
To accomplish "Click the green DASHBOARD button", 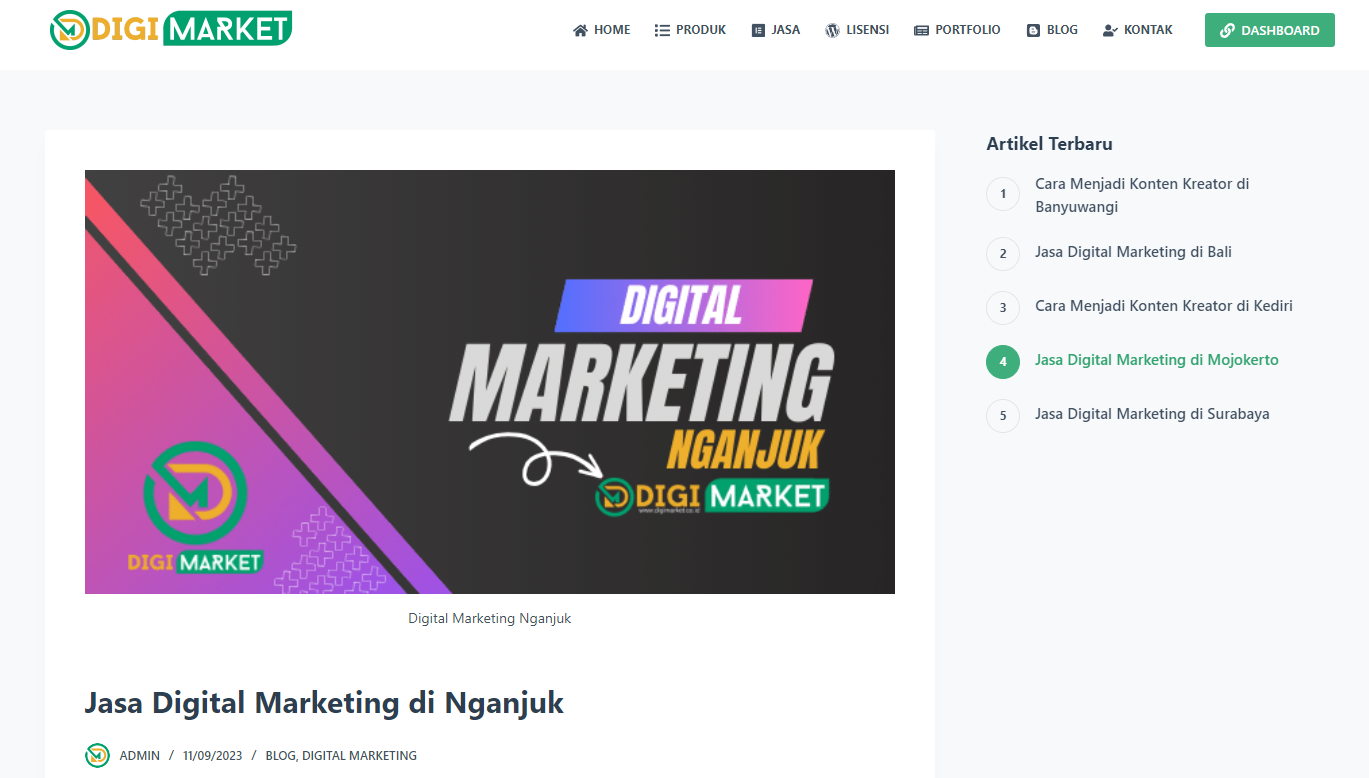I will pyautogui.click(x=1270, y=30).
